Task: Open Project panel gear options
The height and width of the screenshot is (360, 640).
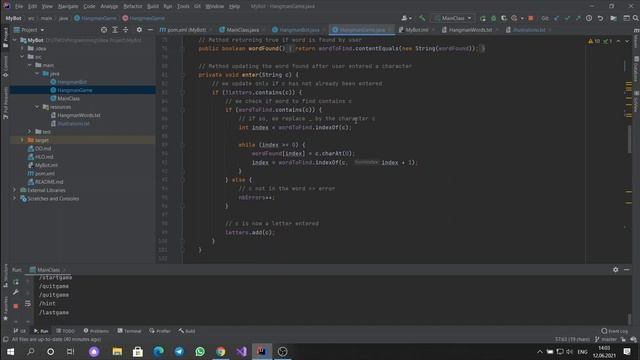Action: click(139, 30)
